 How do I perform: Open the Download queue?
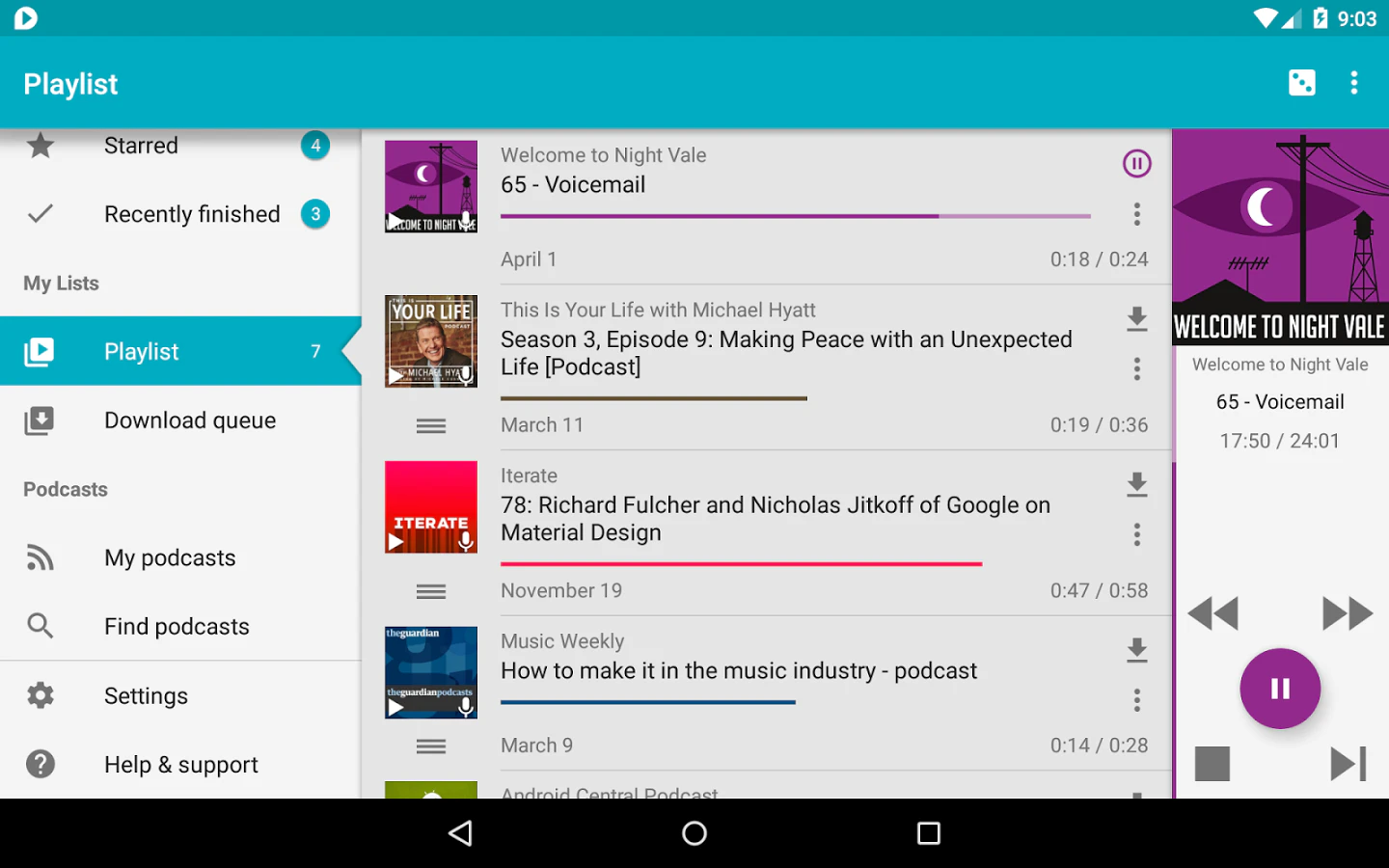click(x=180, y=420)
